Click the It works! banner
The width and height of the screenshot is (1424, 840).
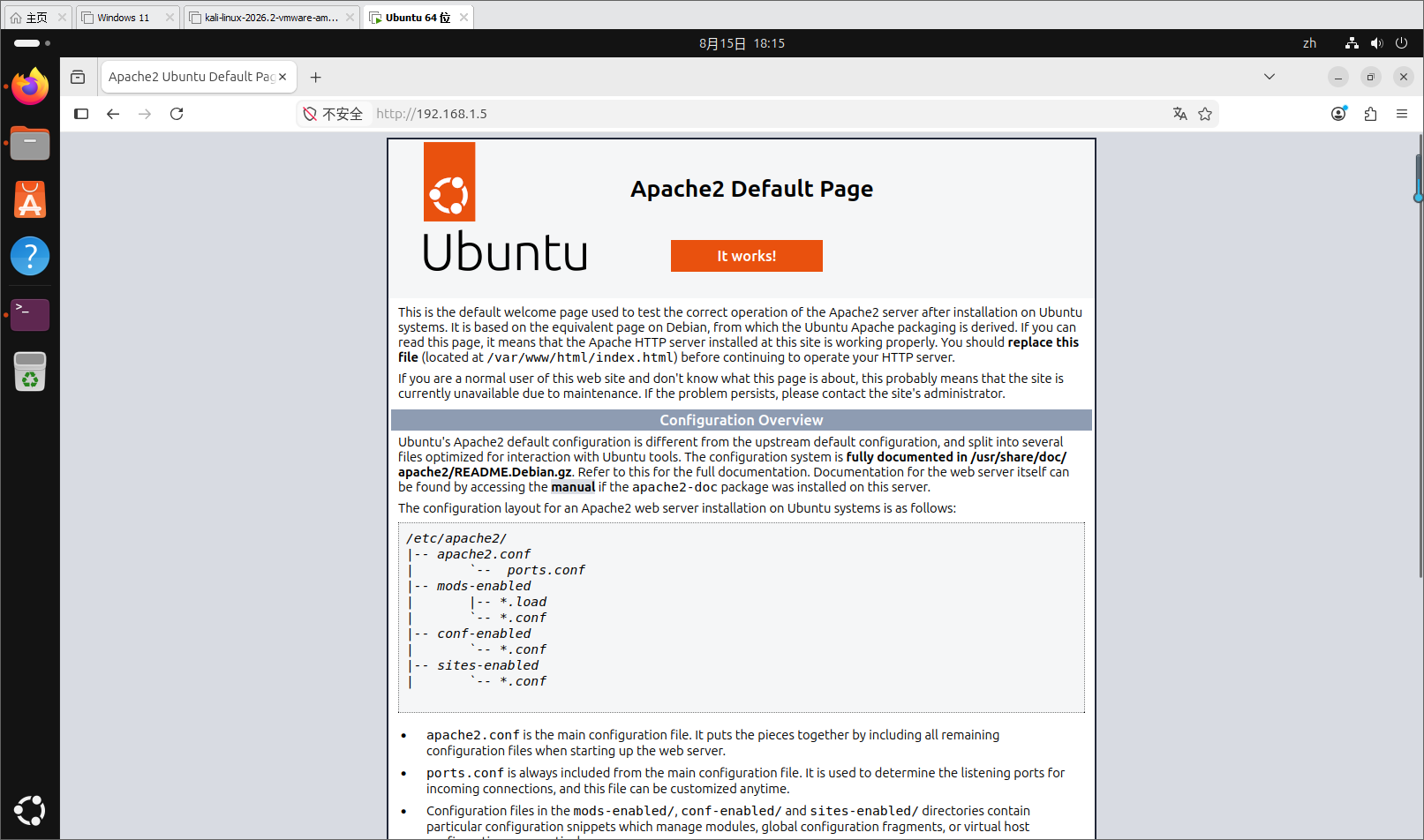click(747, 256)
